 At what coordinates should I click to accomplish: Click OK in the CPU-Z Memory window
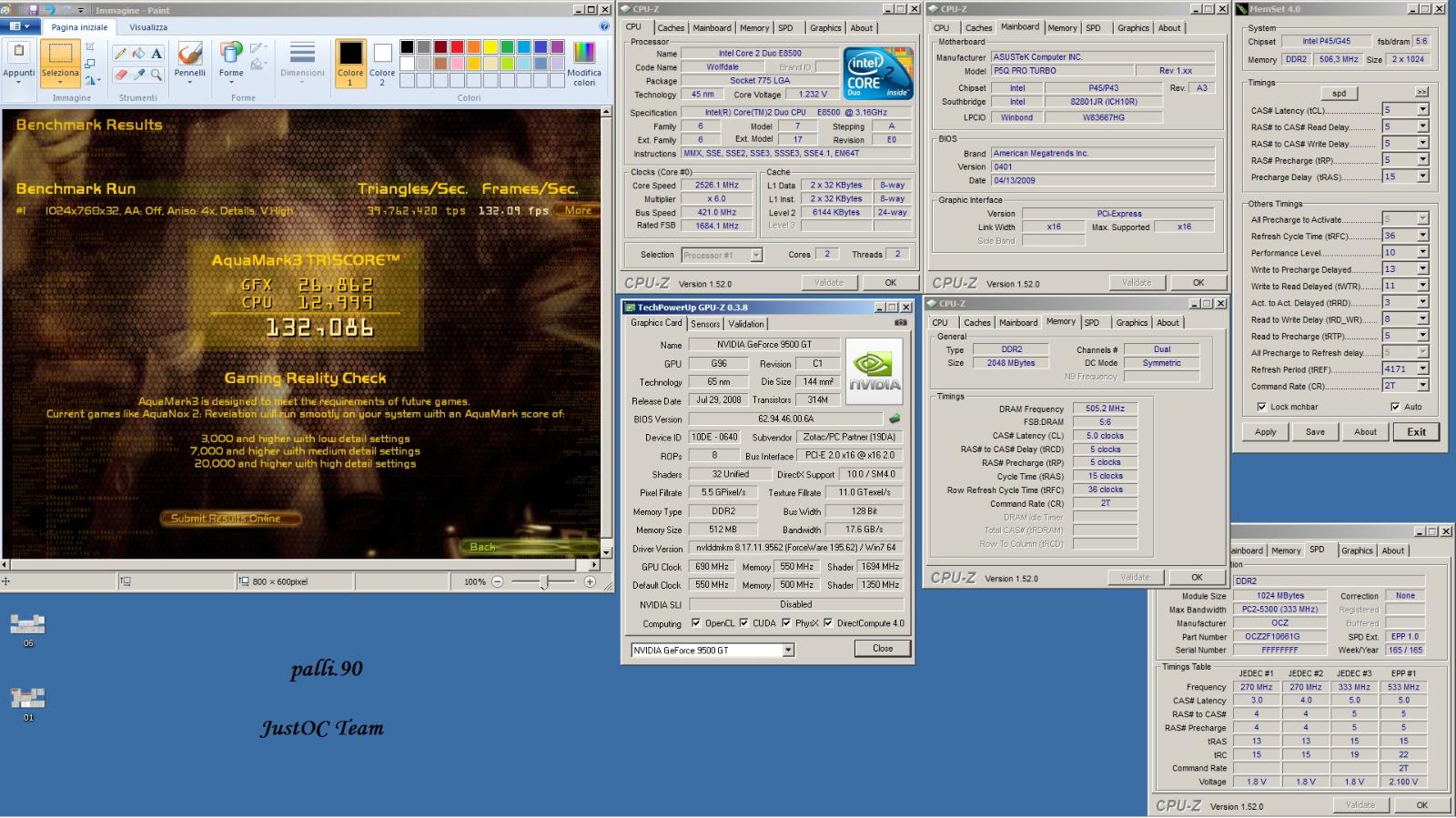[1197, 578]
